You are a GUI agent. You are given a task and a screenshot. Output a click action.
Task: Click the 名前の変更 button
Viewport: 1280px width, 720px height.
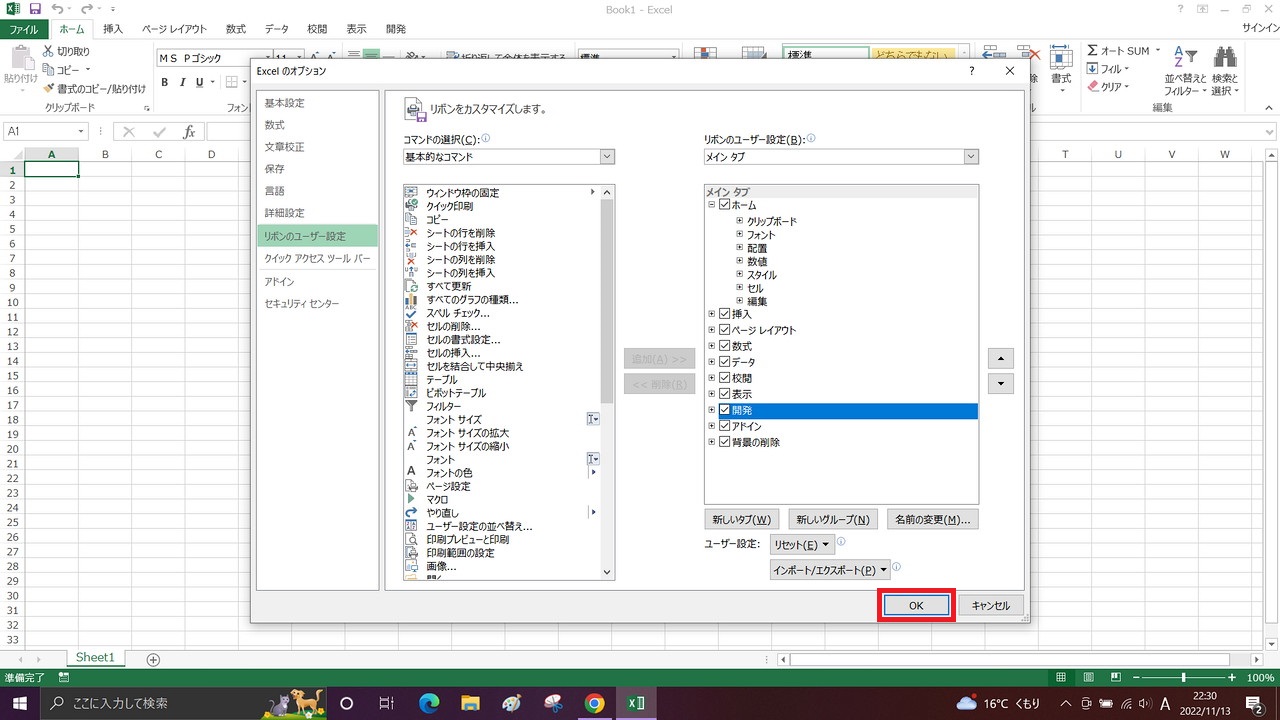(932, 520)
